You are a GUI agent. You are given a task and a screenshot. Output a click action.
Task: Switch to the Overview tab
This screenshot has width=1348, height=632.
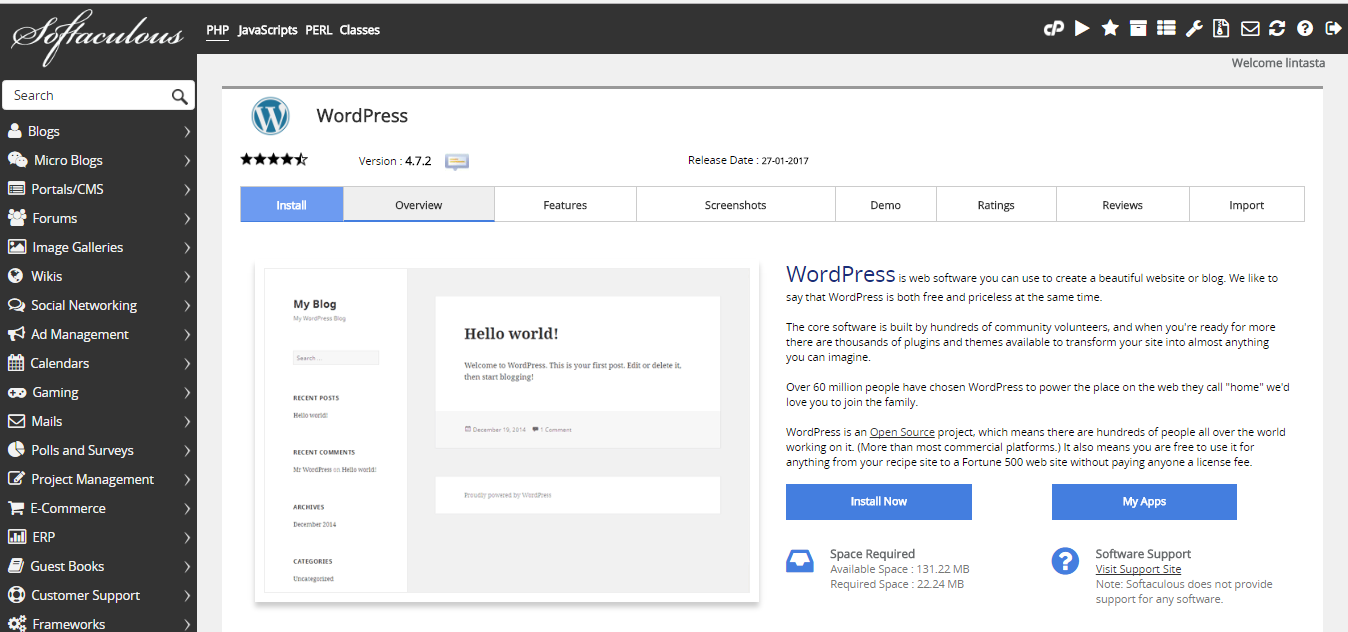tap(419, 204)
